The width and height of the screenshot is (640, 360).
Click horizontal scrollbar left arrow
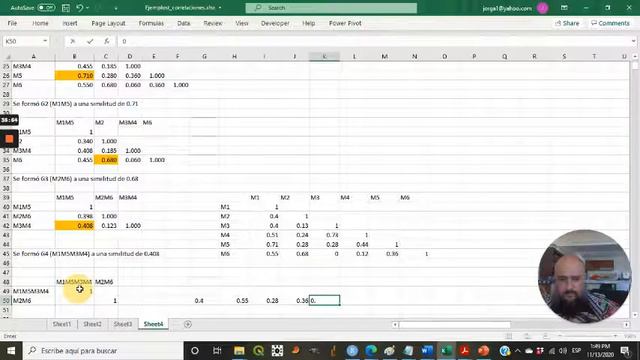coord(395,324)
